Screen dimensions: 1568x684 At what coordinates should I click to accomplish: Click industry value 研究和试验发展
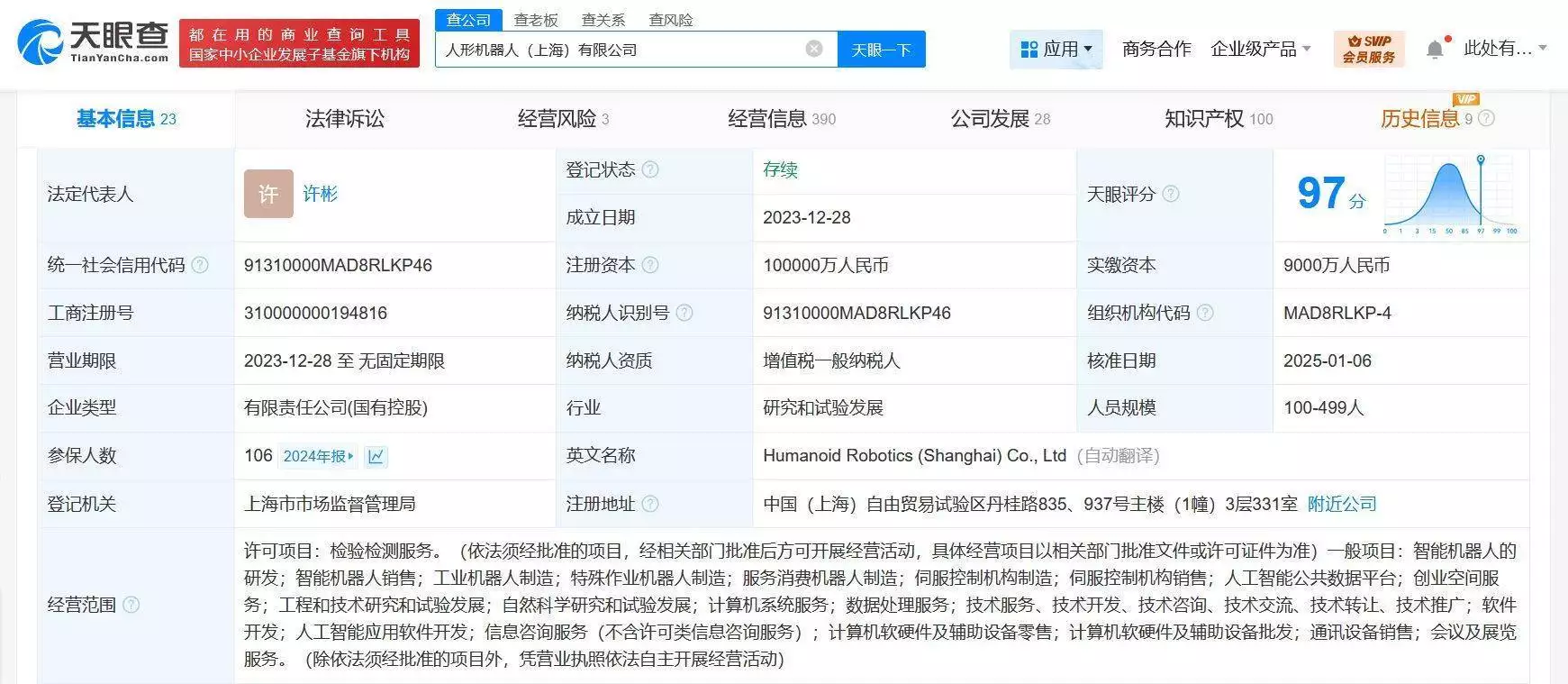(823, 407)
